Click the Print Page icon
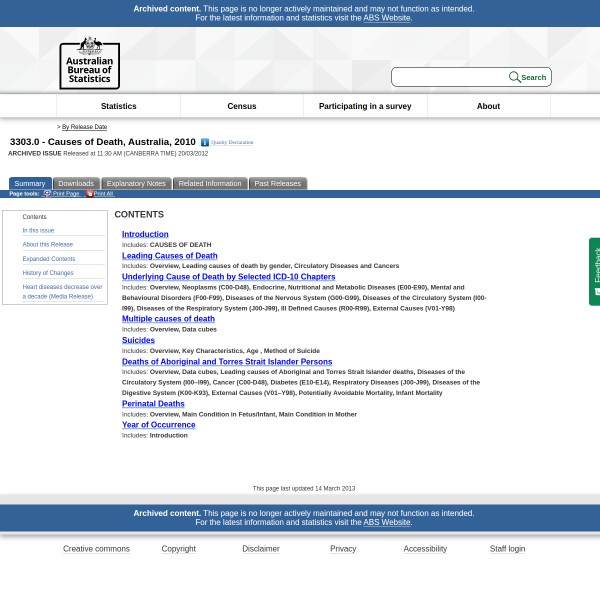The width and height of the screenshot is (600, 600). point(47,194)
